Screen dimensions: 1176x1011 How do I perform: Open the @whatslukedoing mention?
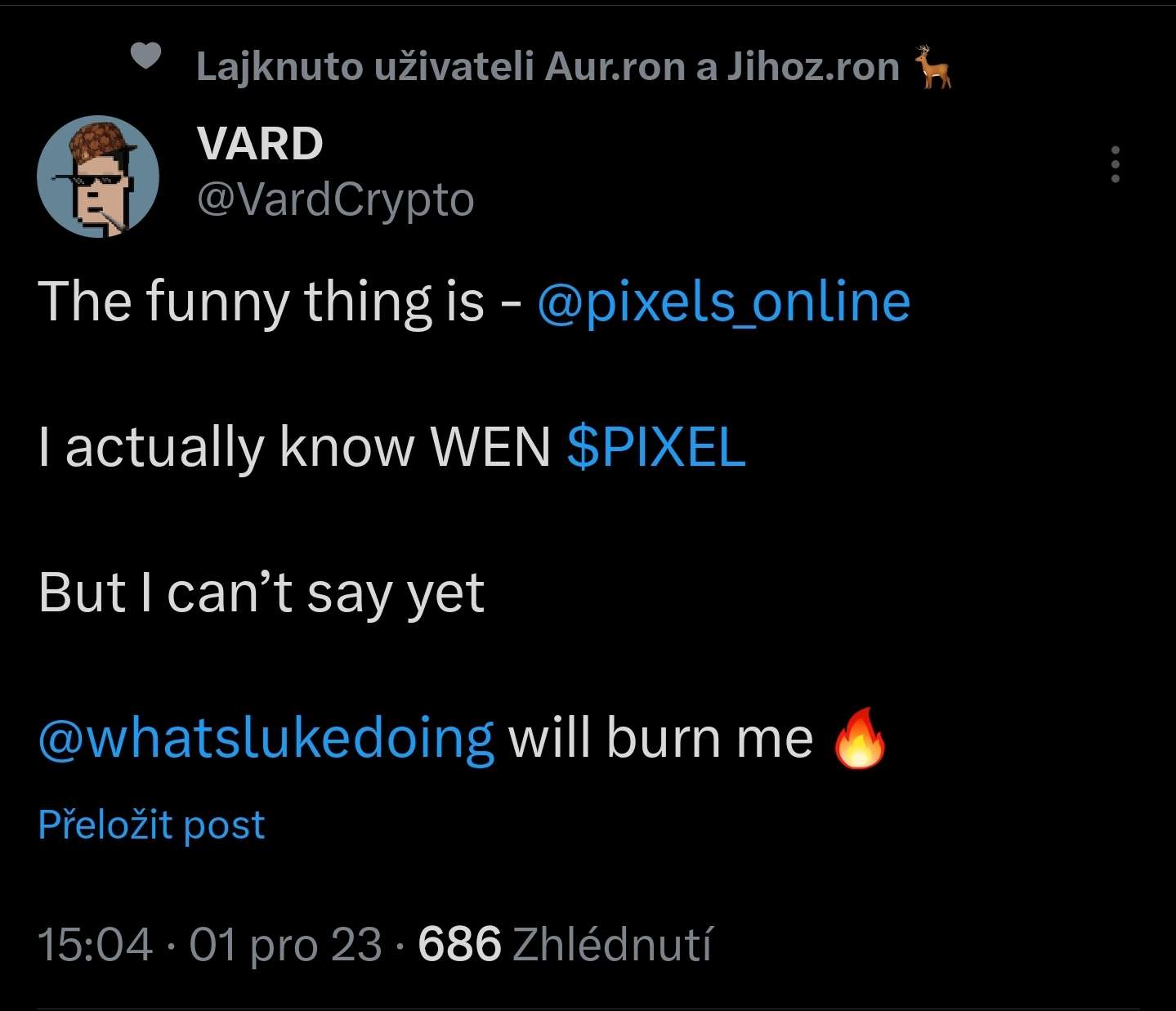tap(266, 738)
